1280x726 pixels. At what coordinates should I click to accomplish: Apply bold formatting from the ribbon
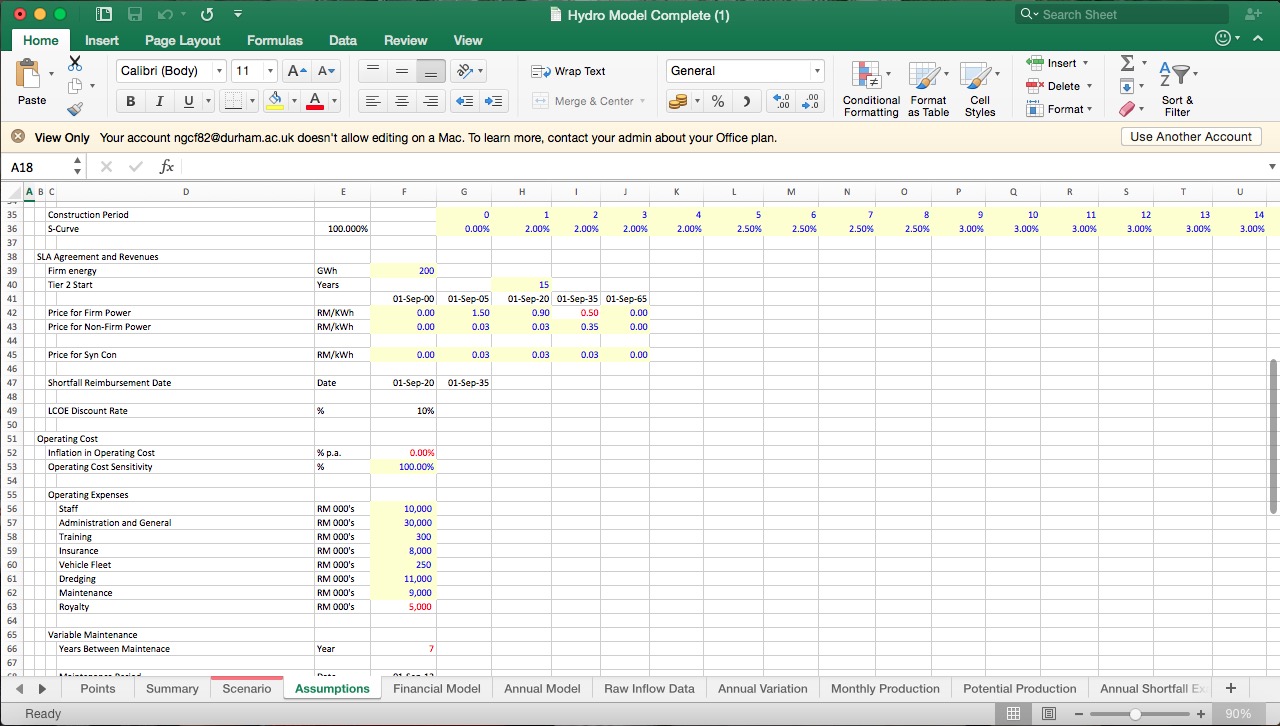(130, 101)
